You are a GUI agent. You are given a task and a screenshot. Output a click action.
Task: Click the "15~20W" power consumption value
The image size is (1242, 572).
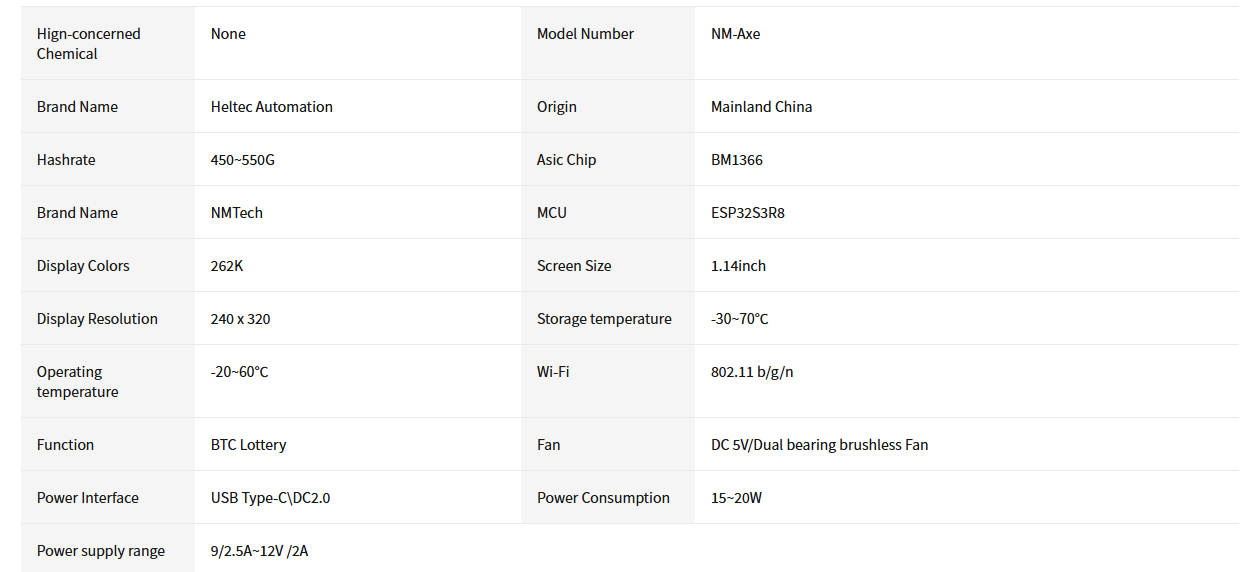click(736, 498)
